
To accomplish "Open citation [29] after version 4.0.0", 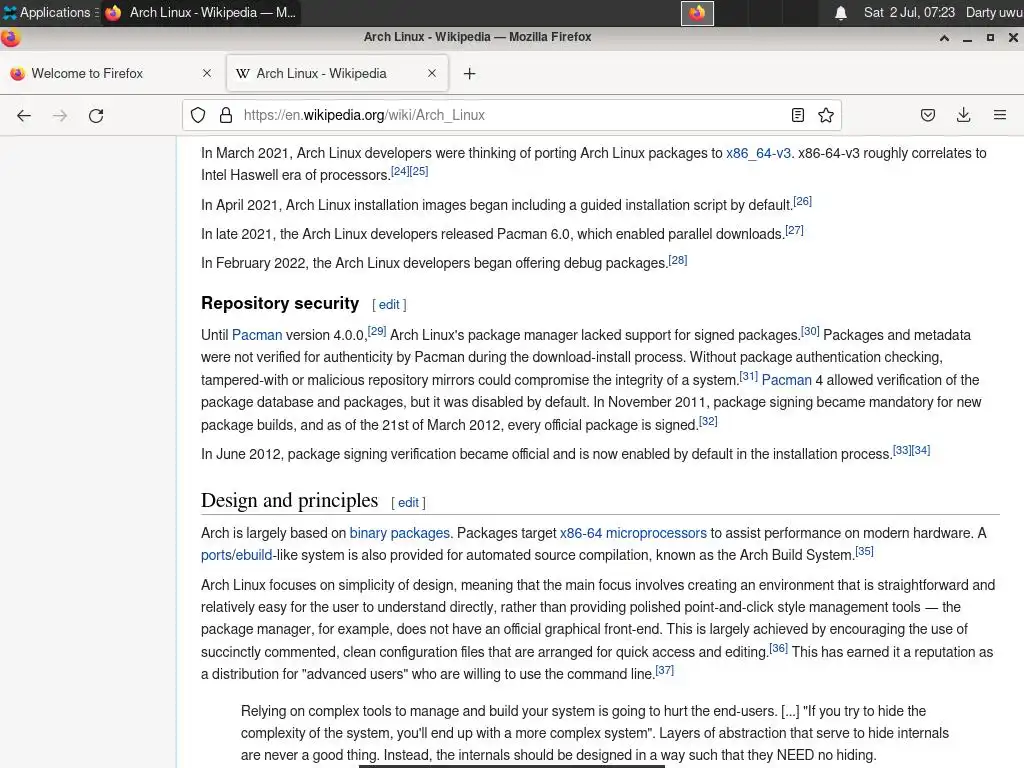I will (x=377, y=331).
